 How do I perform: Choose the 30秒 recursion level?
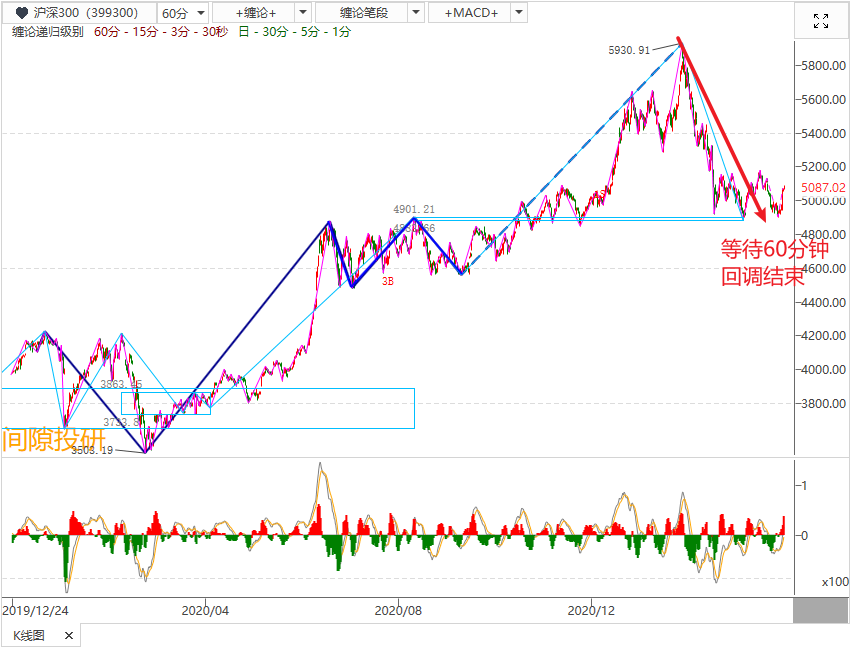coord(214,32)
